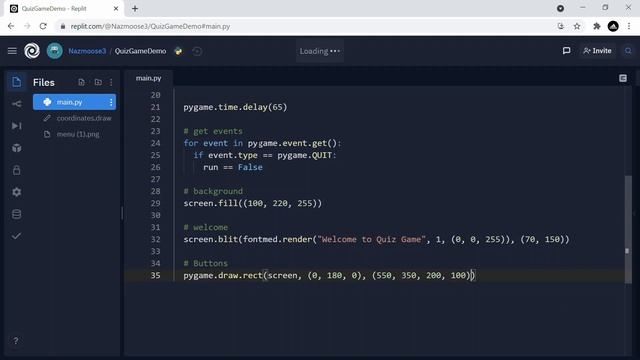Image resolution: width=640 pixels, height=360 pixels.
Task: Open the Nazmoose3 user avatar
Action: coord(54,51)
